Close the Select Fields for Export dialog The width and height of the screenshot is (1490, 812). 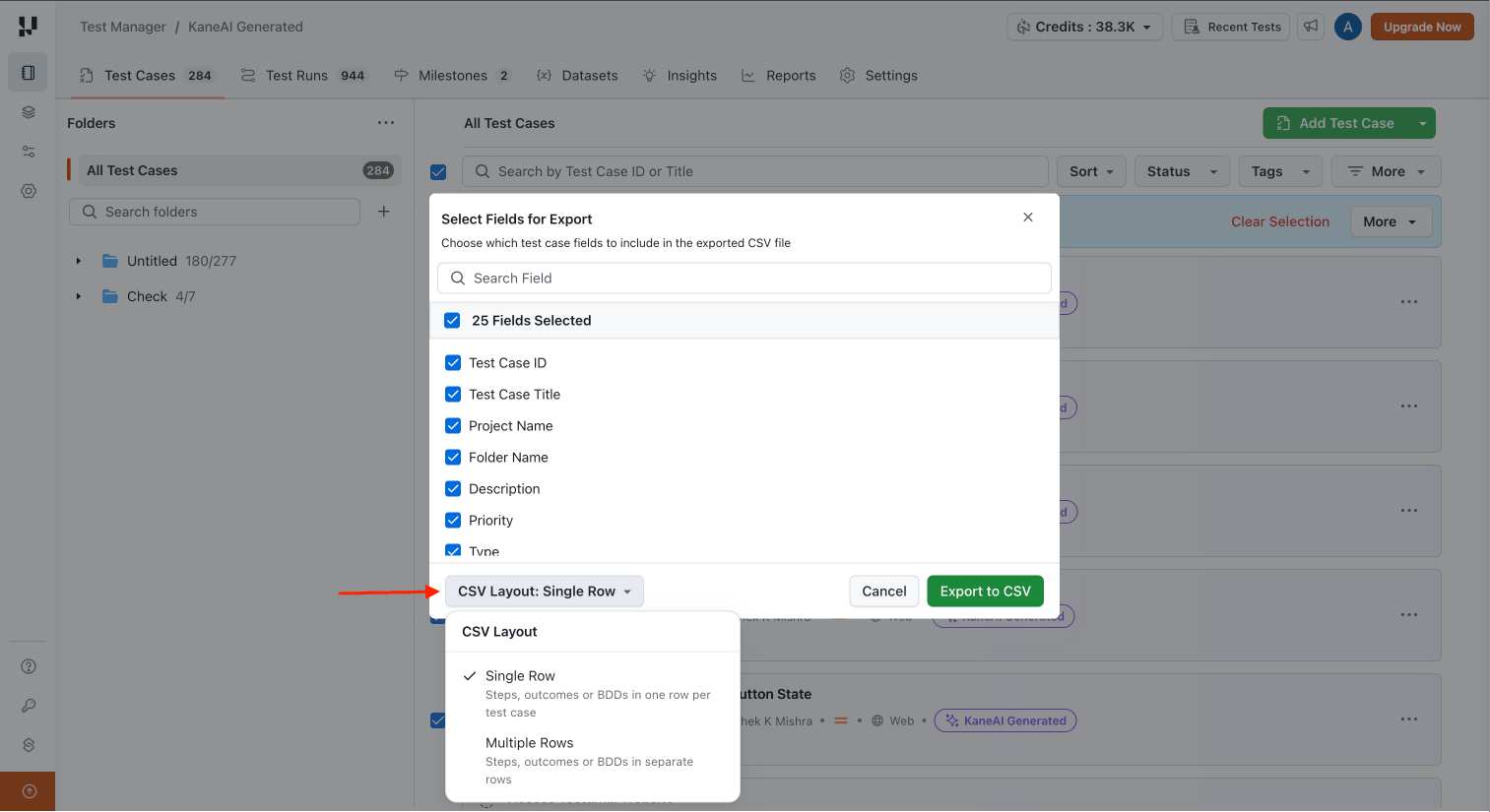[x=1028, y=218]
